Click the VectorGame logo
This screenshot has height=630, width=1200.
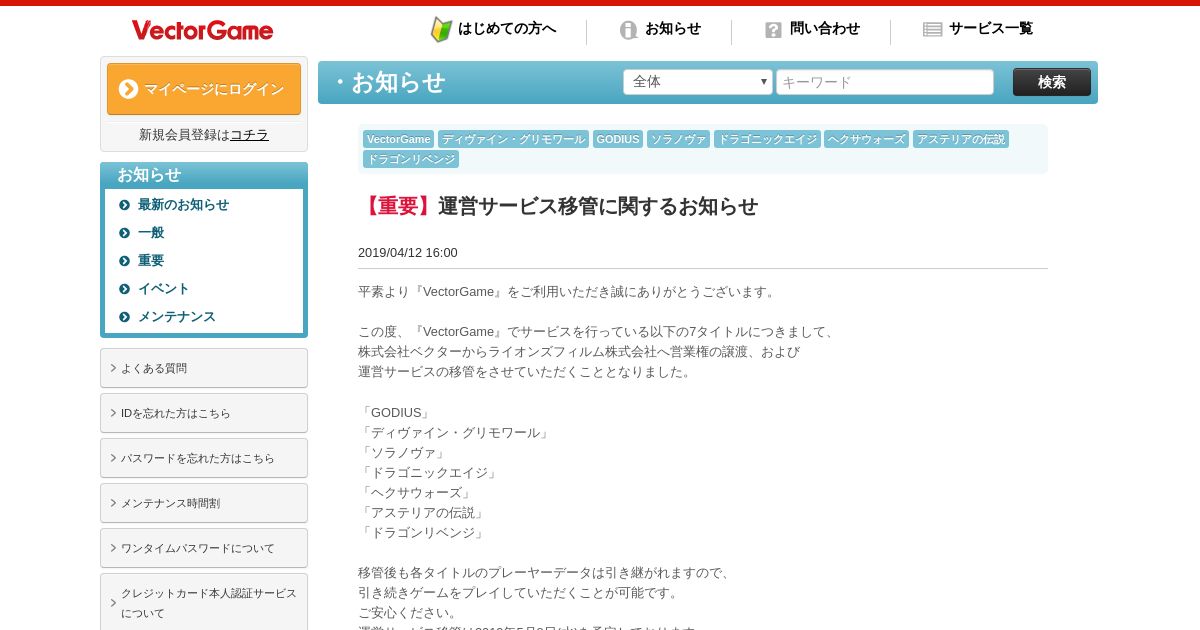pos(202,30)
